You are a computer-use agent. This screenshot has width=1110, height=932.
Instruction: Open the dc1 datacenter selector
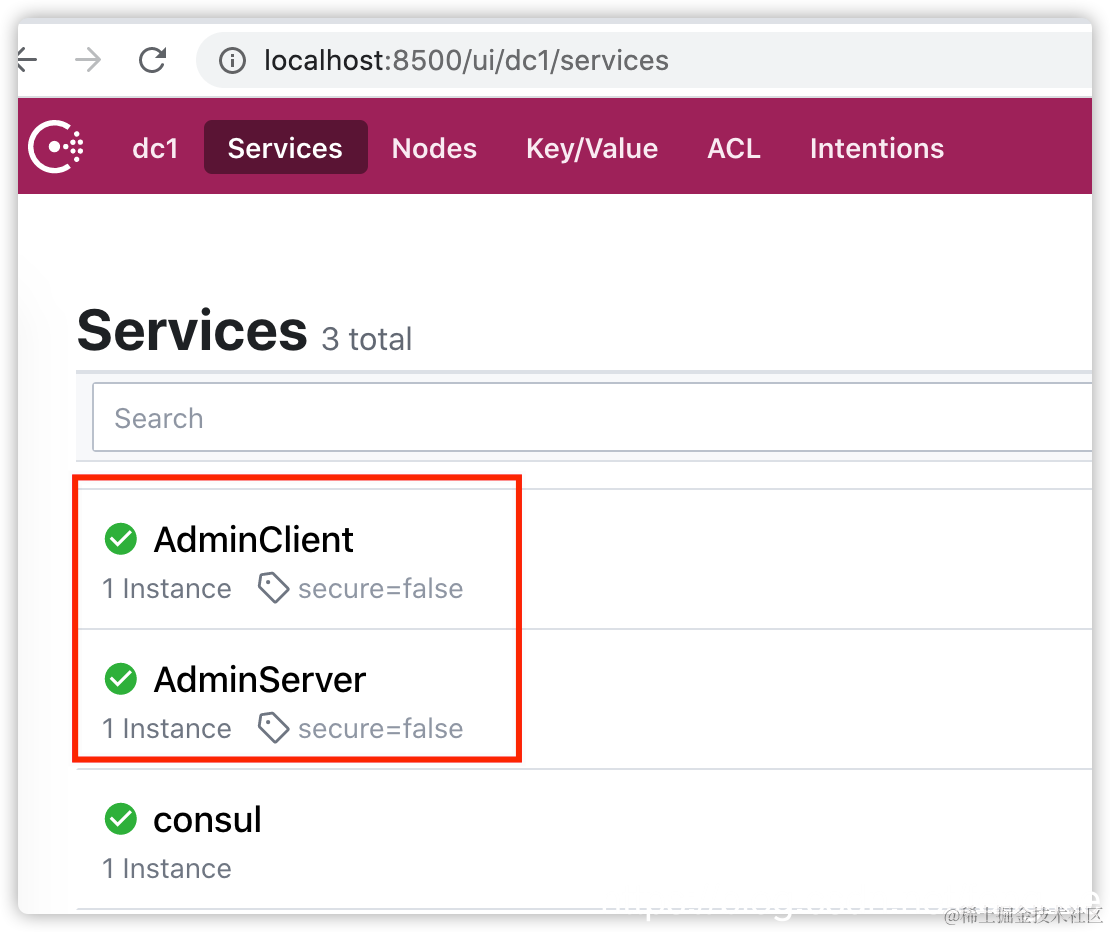(x=155, y=148)
